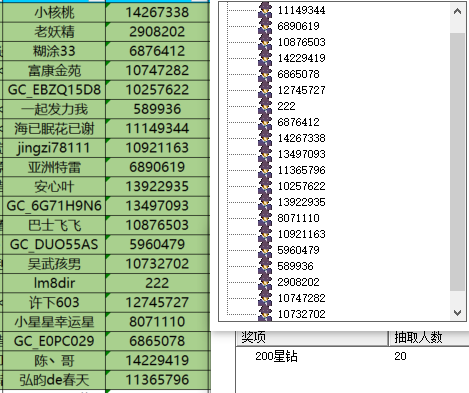Select tree entry 6890619
The width and height of the screenshot is (469, 393).
tap(298, 26)
